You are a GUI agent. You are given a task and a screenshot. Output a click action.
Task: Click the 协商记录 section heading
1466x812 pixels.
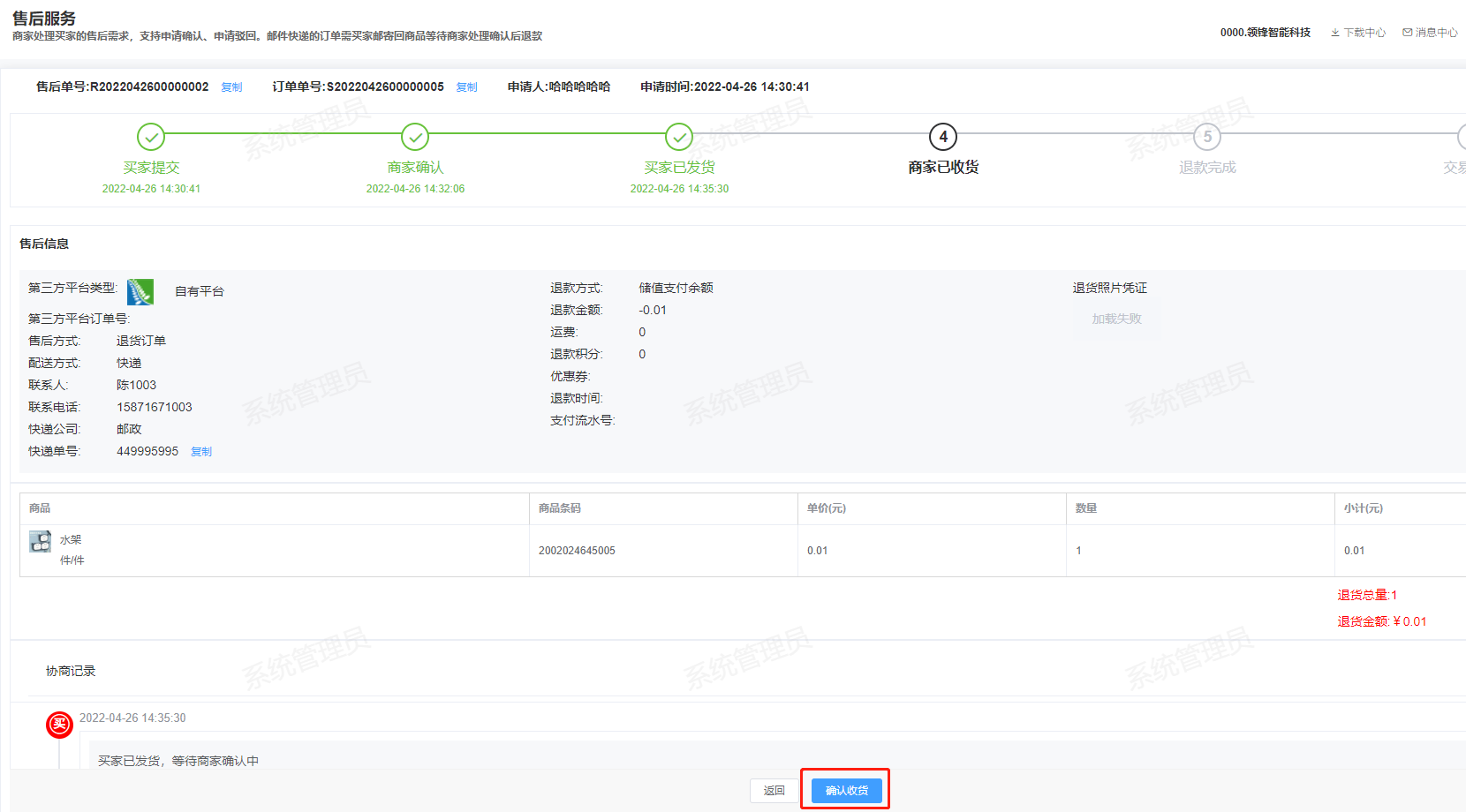pos(71,672)
